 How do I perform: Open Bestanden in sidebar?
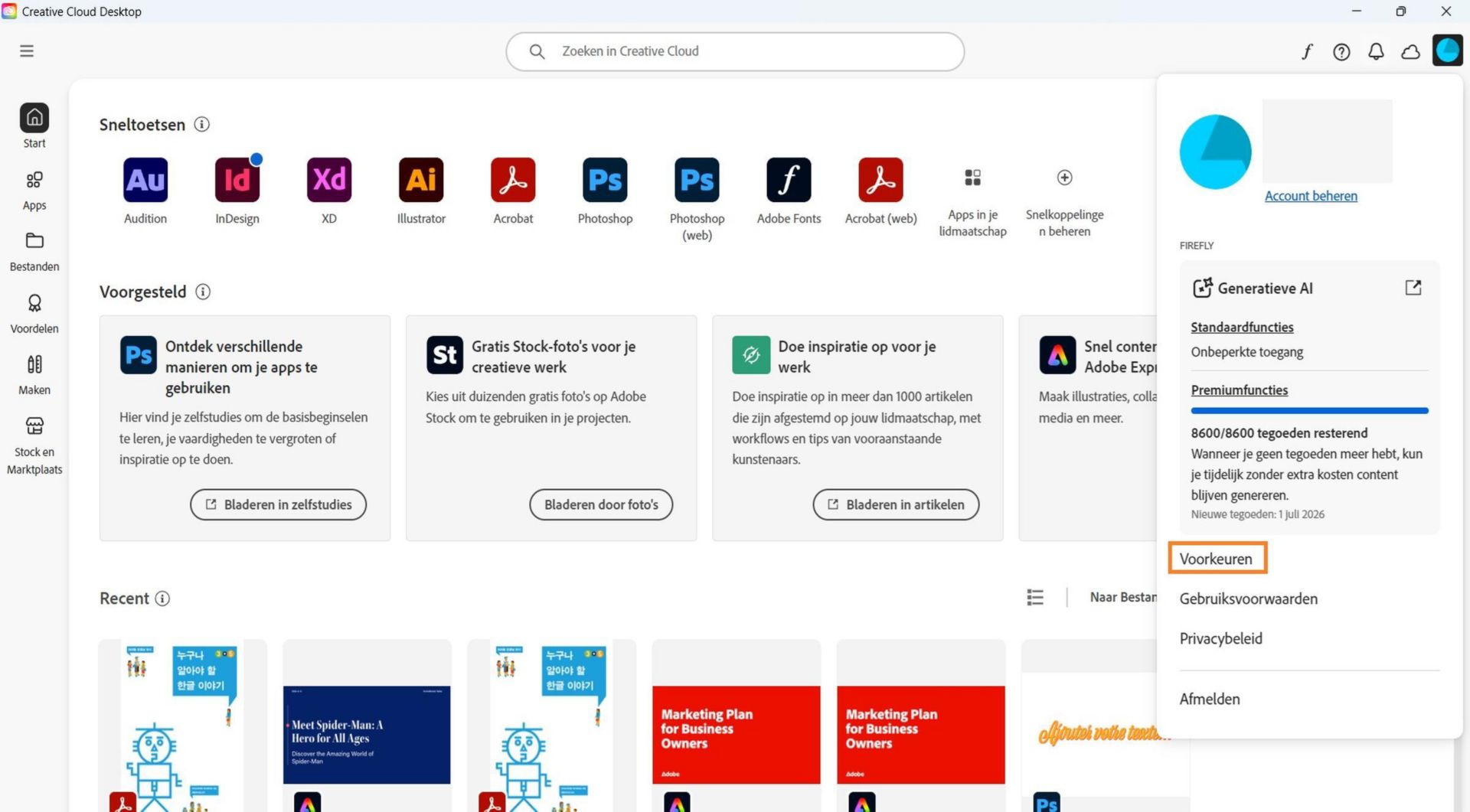point(34,252)
